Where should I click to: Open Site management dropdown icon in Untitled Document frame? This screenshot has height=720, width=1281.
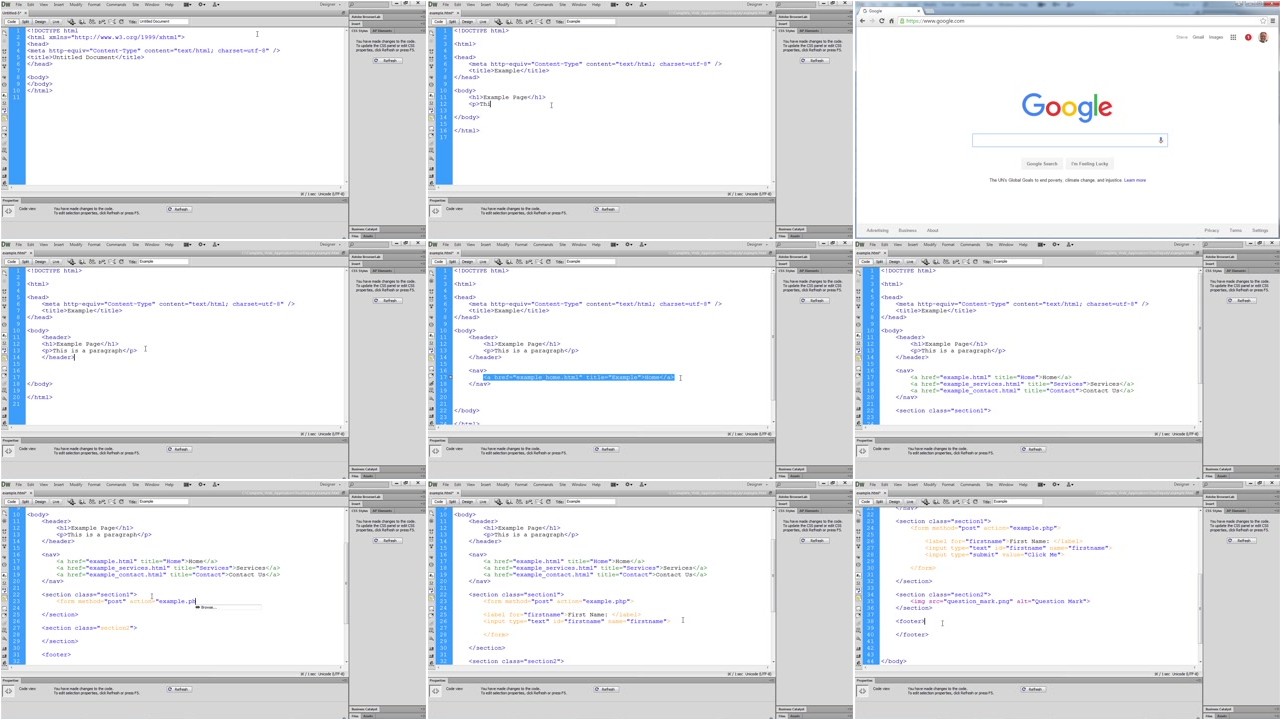click(216, 5)
